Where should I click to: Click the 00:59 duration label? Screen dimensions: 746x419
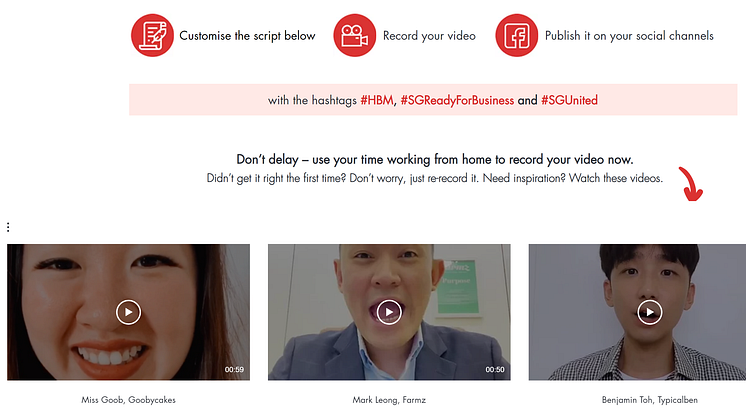coord(234,370)
